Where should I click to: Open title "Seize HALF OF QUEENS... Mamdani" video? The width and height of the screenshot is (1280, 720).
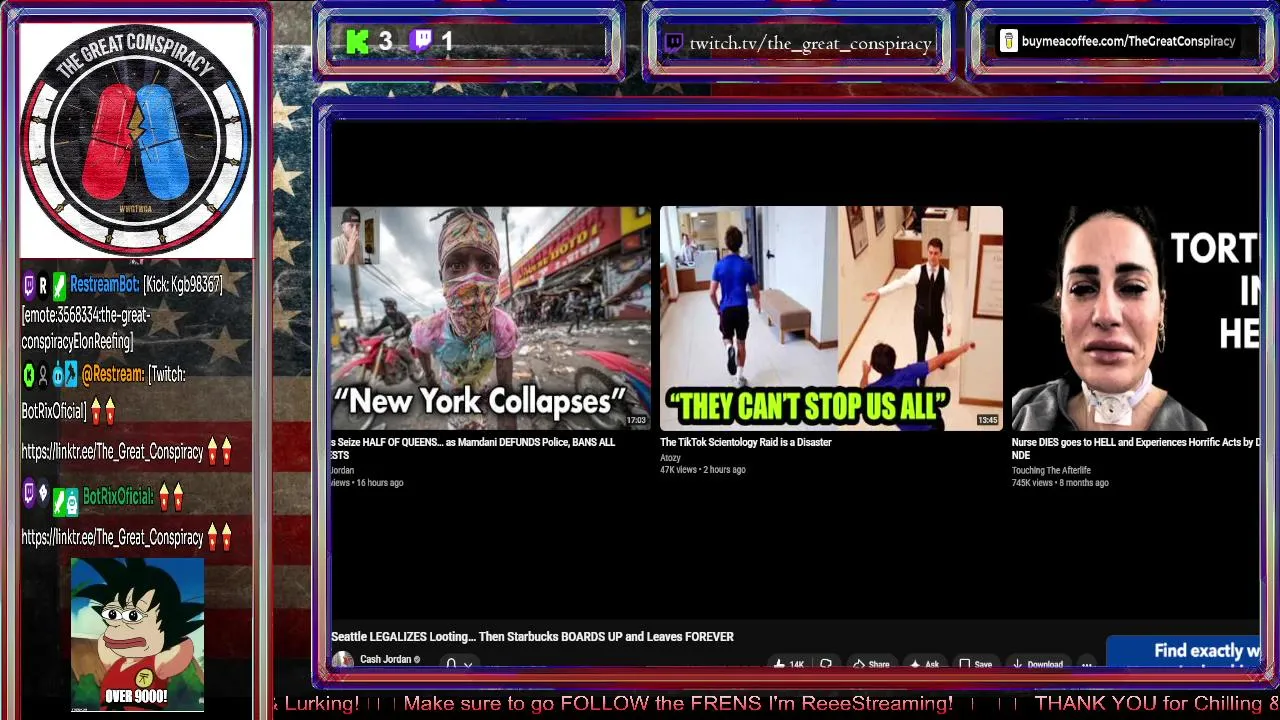[x=473, y=448]
